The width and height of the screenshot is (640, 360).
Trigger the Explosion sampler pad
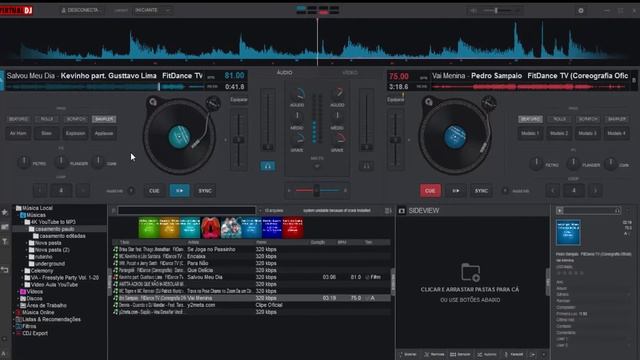pos(76,133)
